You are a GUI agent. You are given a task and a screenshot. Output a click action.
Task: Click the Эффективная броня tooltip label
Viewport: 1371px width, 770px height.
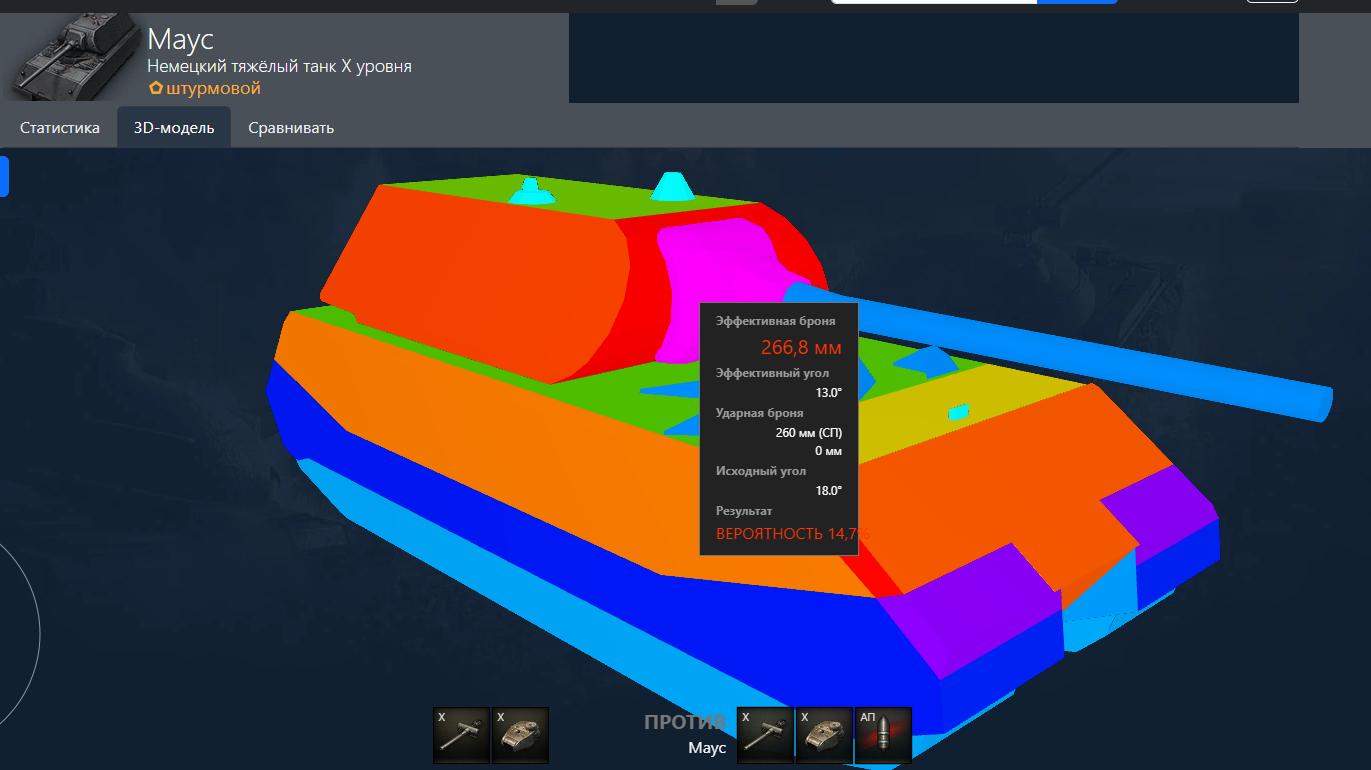pos(775,321)
